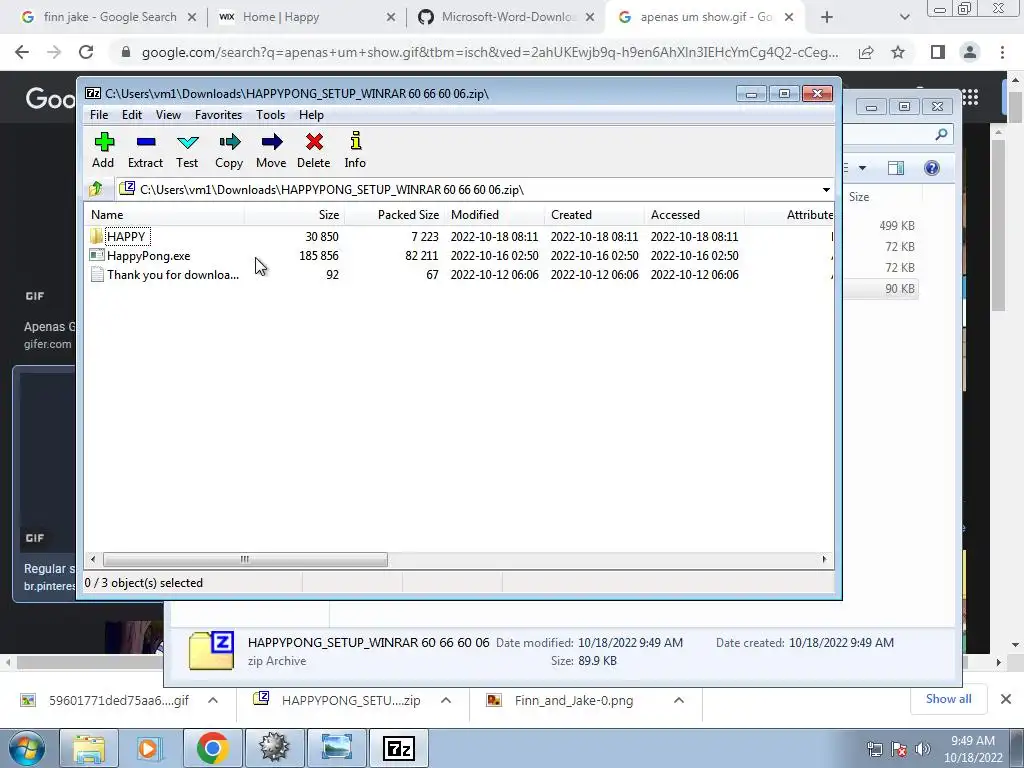
Task: Open Google apps grid icon
Action: 970,98
